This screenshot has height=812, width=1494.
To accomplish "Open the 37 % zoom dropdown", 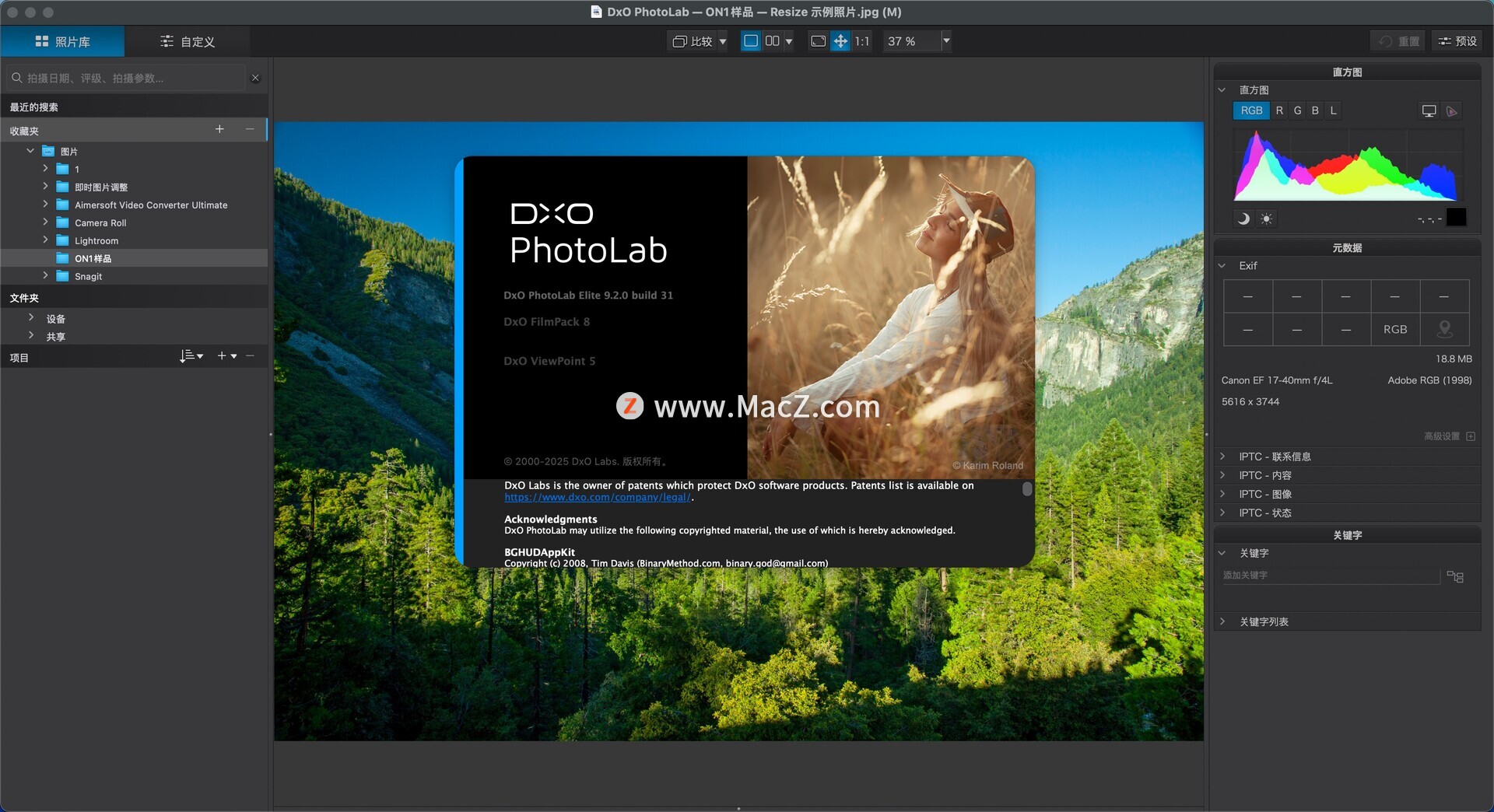I will click(x=946, y=41).
